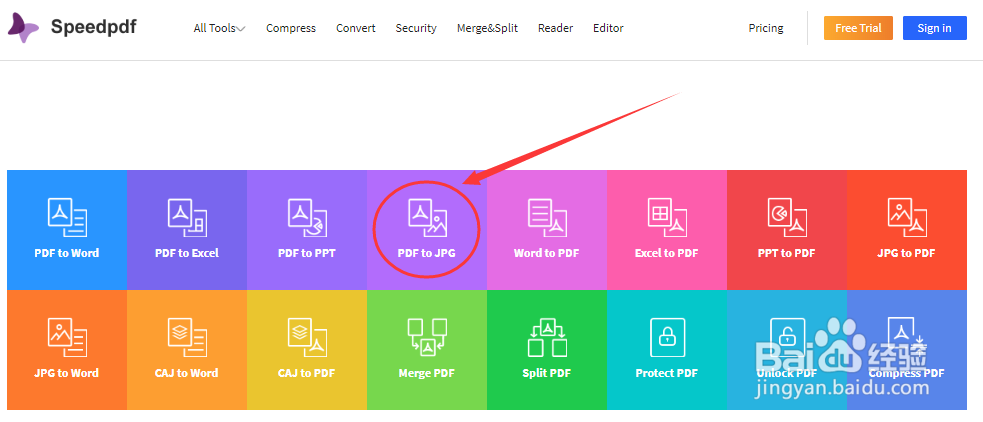
Task: Open the JPG to PDF tool icon
Action: [x=907, y=217]
